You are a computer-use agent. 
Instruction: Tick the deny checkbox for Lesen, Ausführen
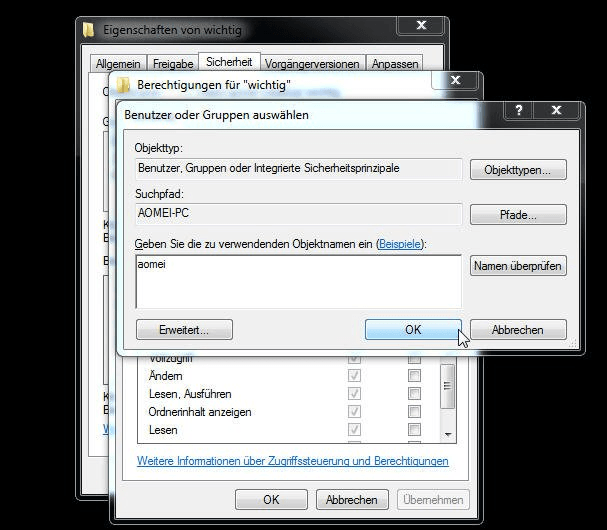coord(414,394)
